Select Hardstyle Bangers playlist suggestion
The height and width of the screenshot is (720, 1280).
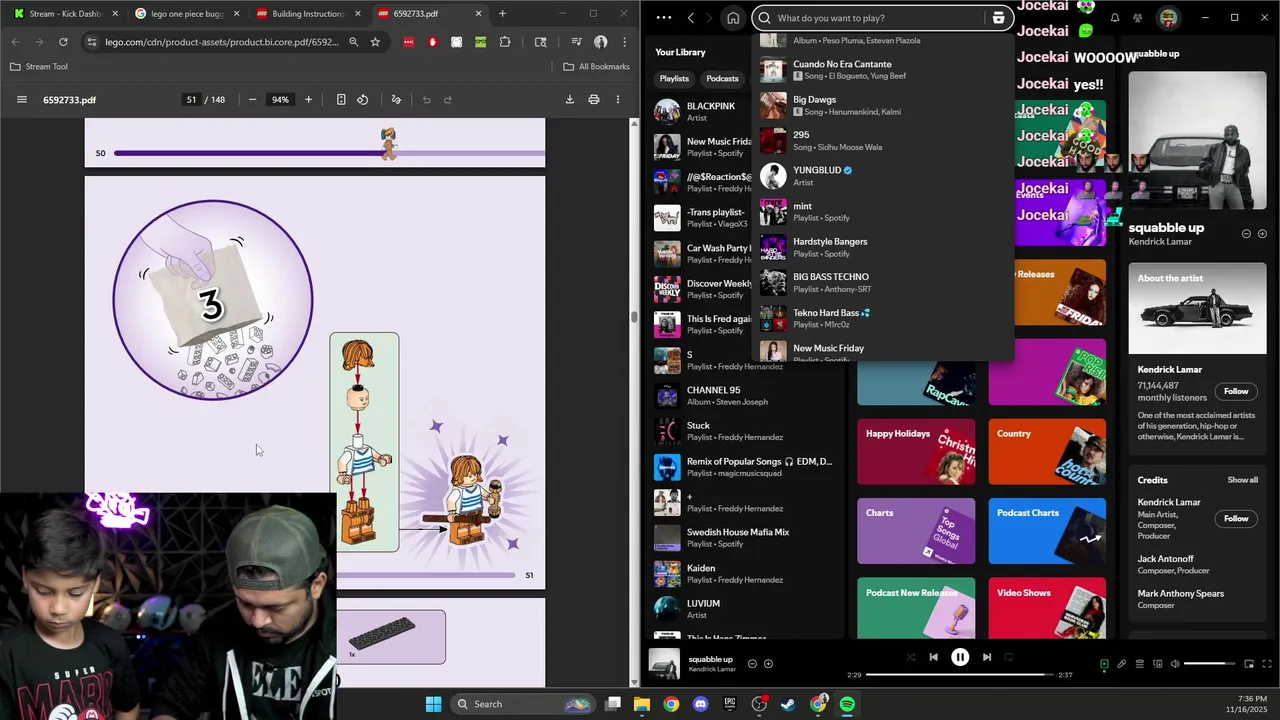pos(882,247)
